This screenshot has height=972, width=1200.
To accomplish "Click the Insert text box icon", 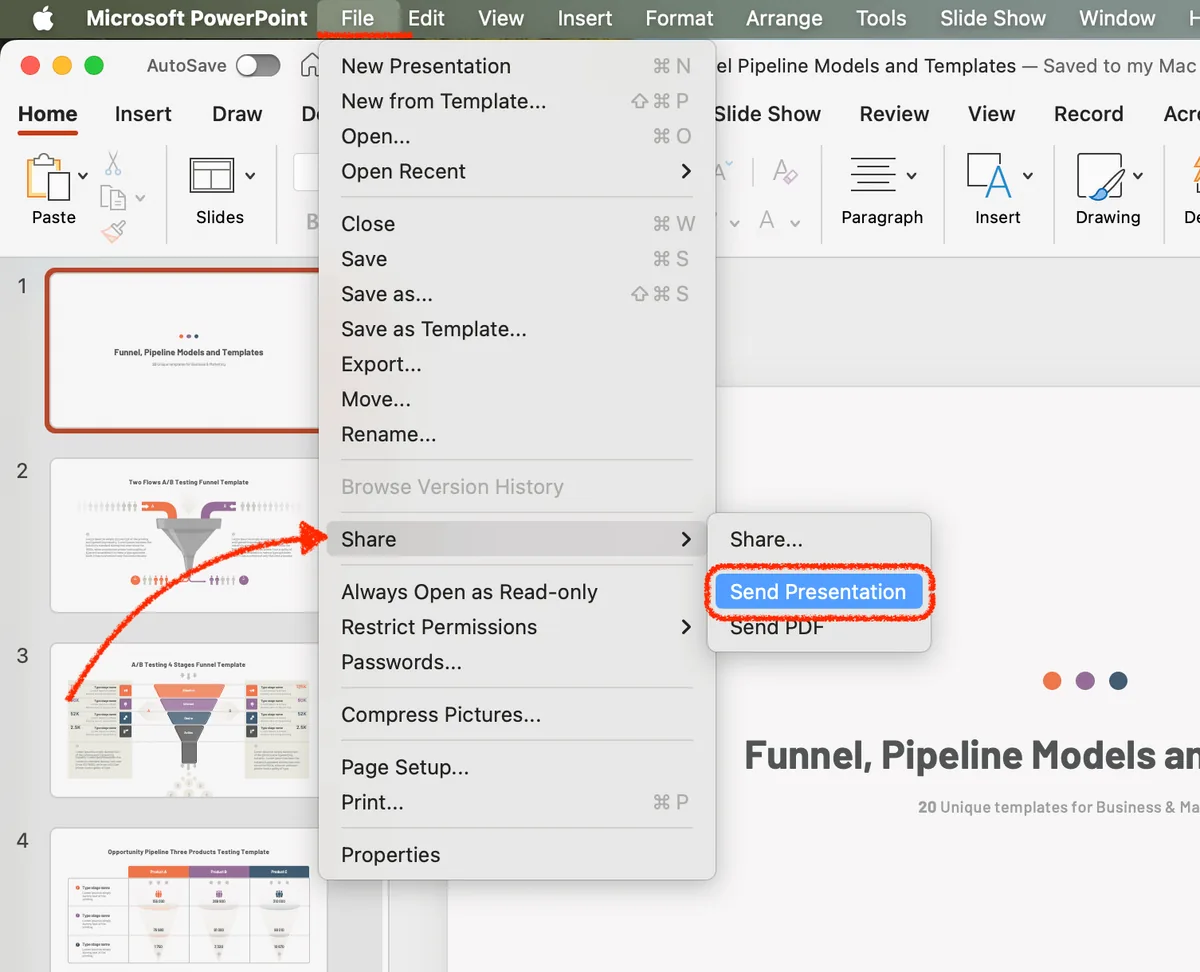I will pyautogui.click(x=990, y=176).
